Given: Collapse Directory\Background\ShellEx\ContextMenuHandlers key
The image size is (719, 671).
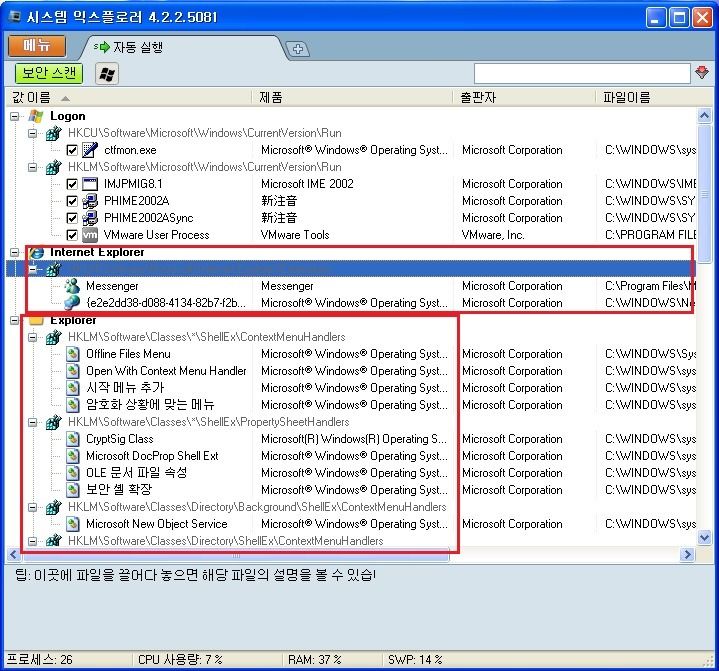Looking at the screenshot, I should pos(33,507).
